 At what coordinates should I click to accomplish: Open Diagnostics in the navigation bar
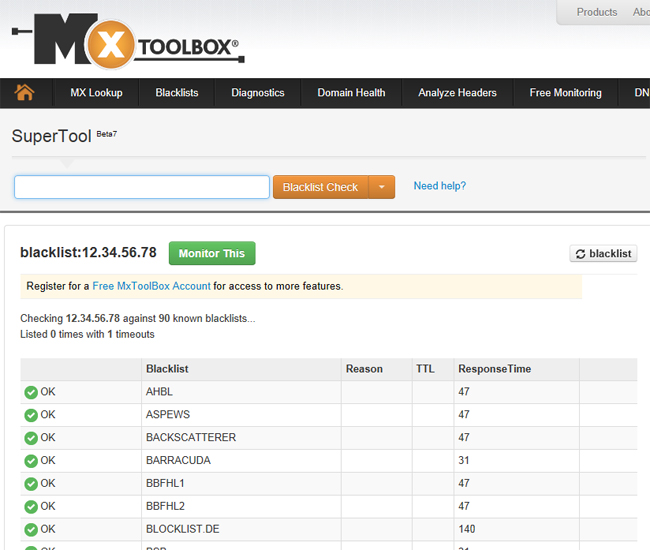(258, 92)
